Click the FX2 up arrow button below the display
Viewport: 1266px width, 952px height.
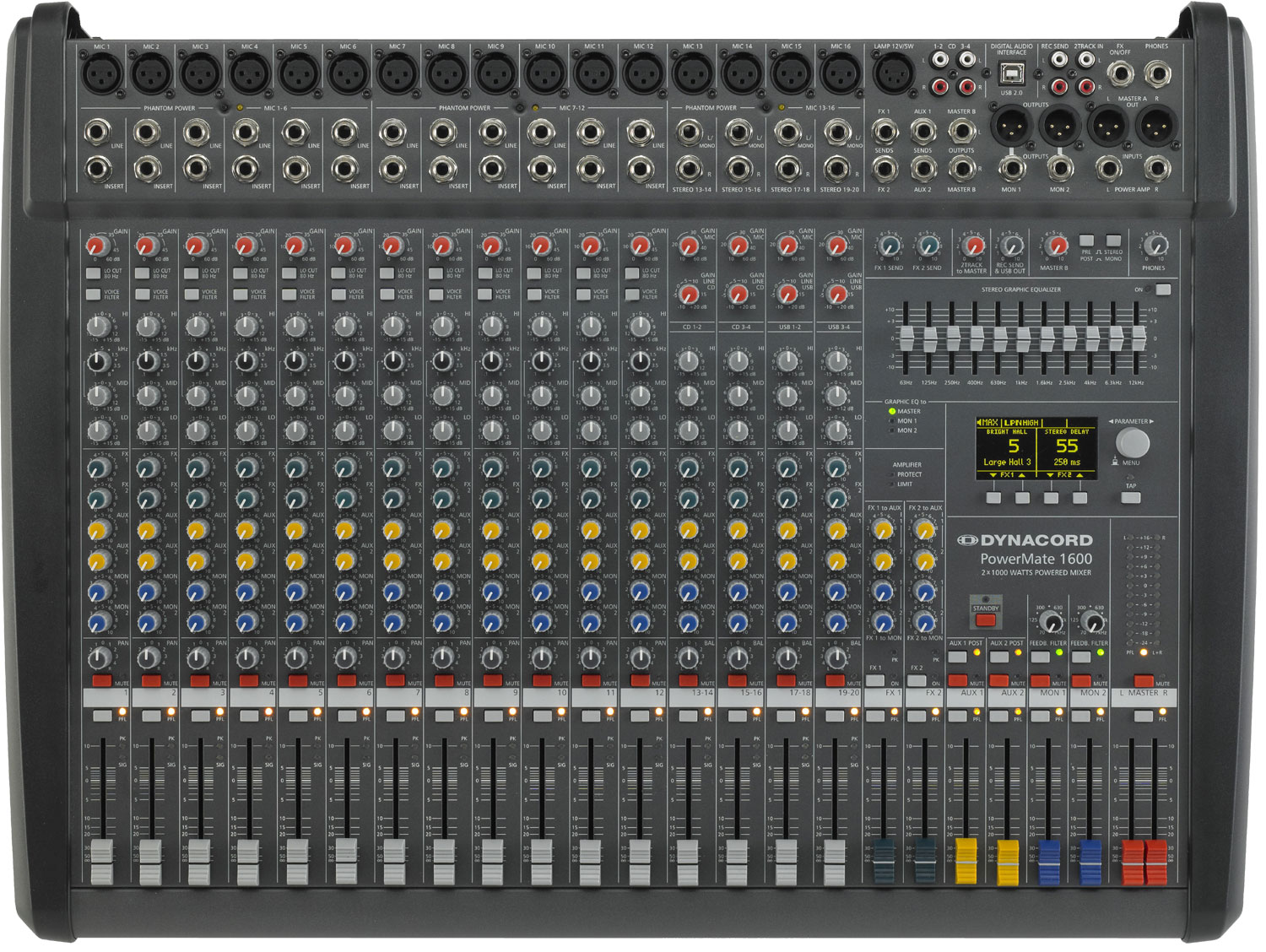tap(1079, 498)
